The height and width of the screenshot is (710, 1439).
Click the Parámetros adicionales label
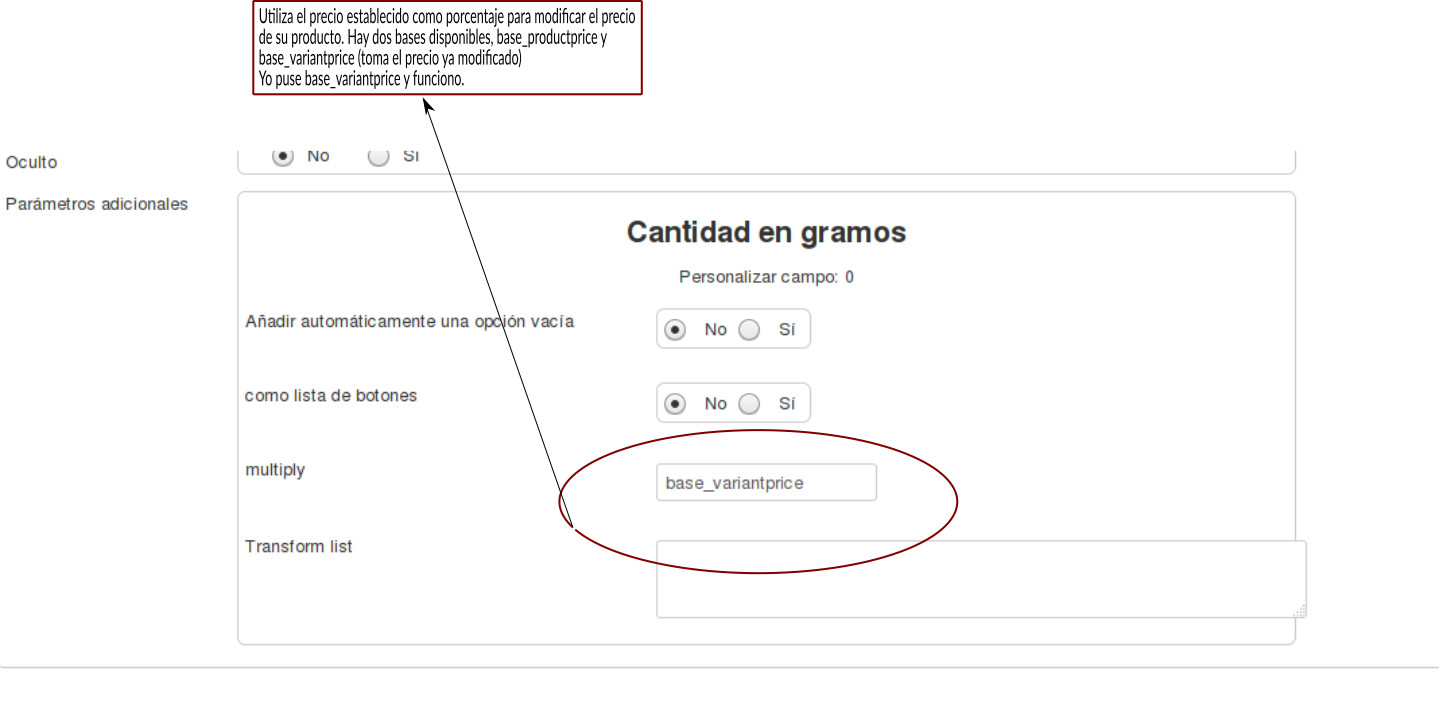point(97,204)
